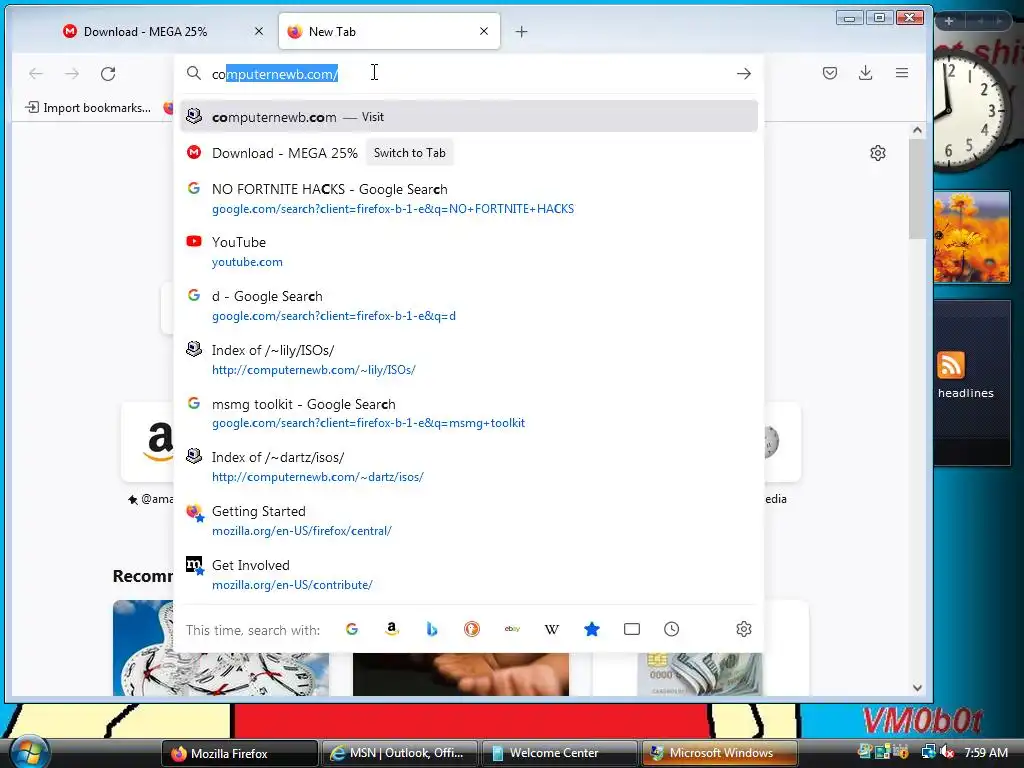Open the Firefox hamburger menu

pos(902,73)
